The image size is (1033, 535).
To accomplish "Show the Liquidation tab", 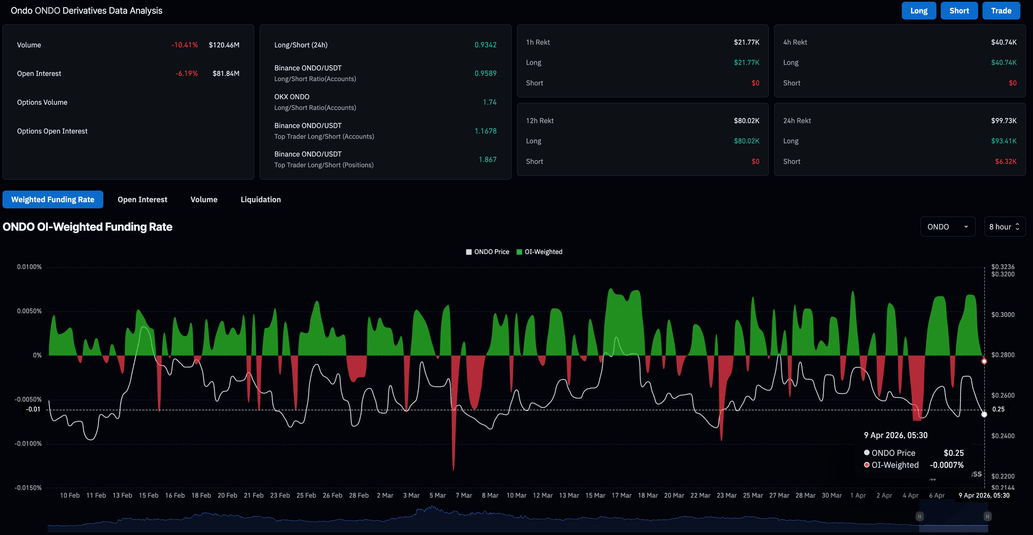I will click(260, 200).
